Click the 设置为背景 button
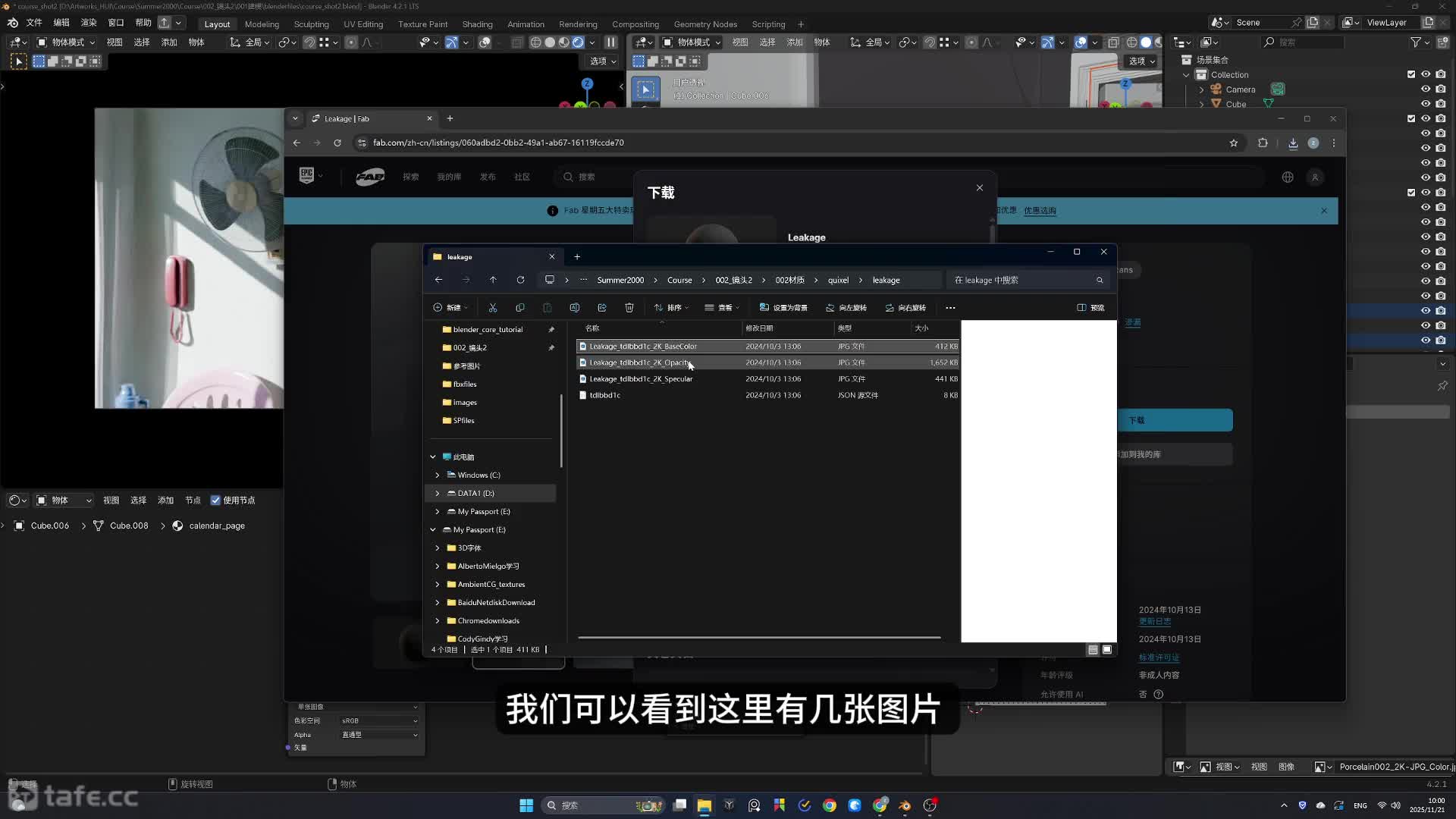Screen dimensions: 1456x819 tap(783, 308)
